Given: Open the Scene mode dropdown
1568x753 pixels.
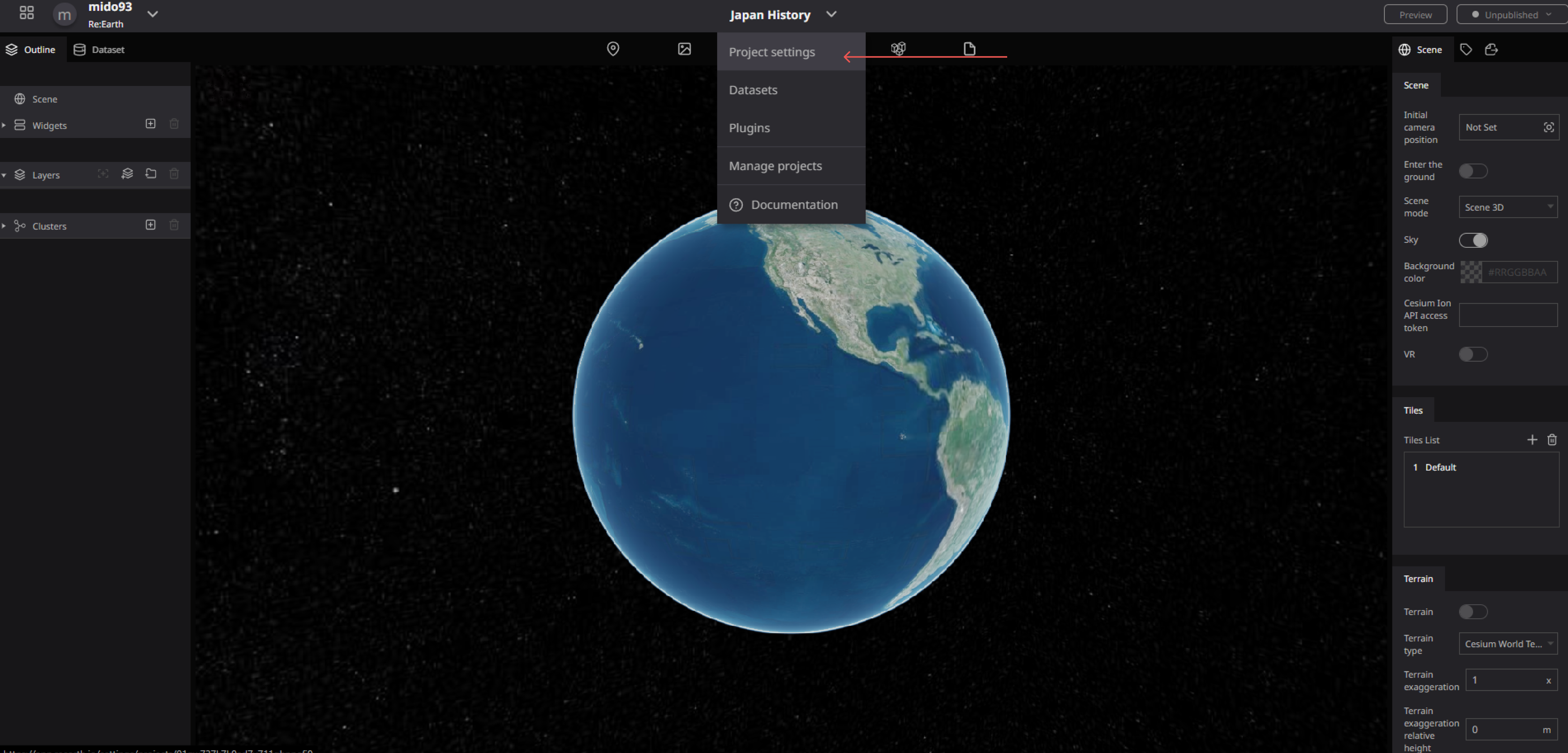Looking at the screenshot, I should coord(1508,207).
